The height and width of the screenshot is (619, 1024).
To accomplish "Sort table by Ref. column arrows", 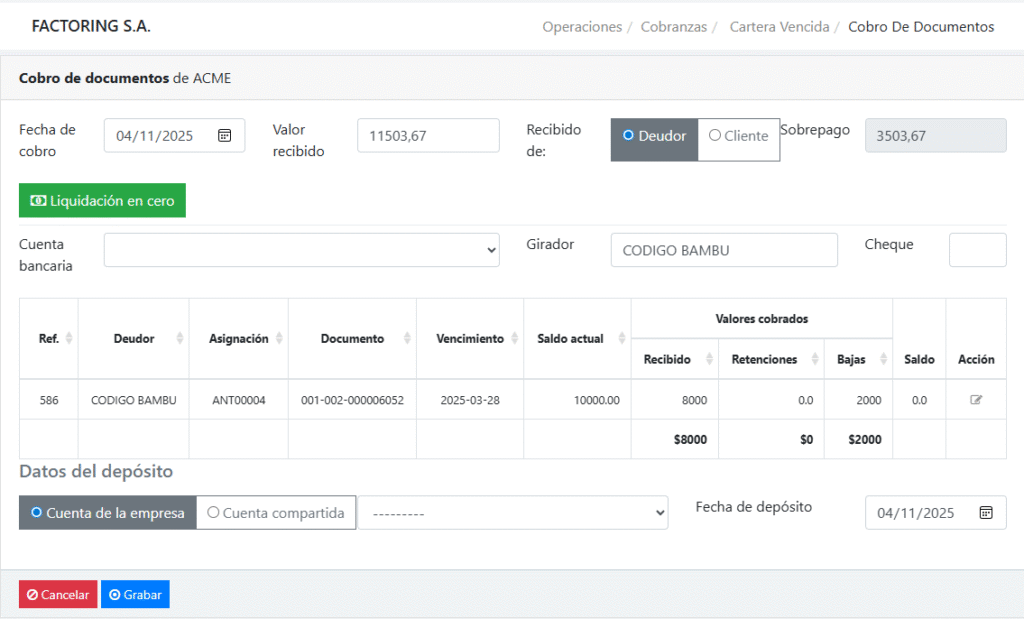I will coord(69,339).
